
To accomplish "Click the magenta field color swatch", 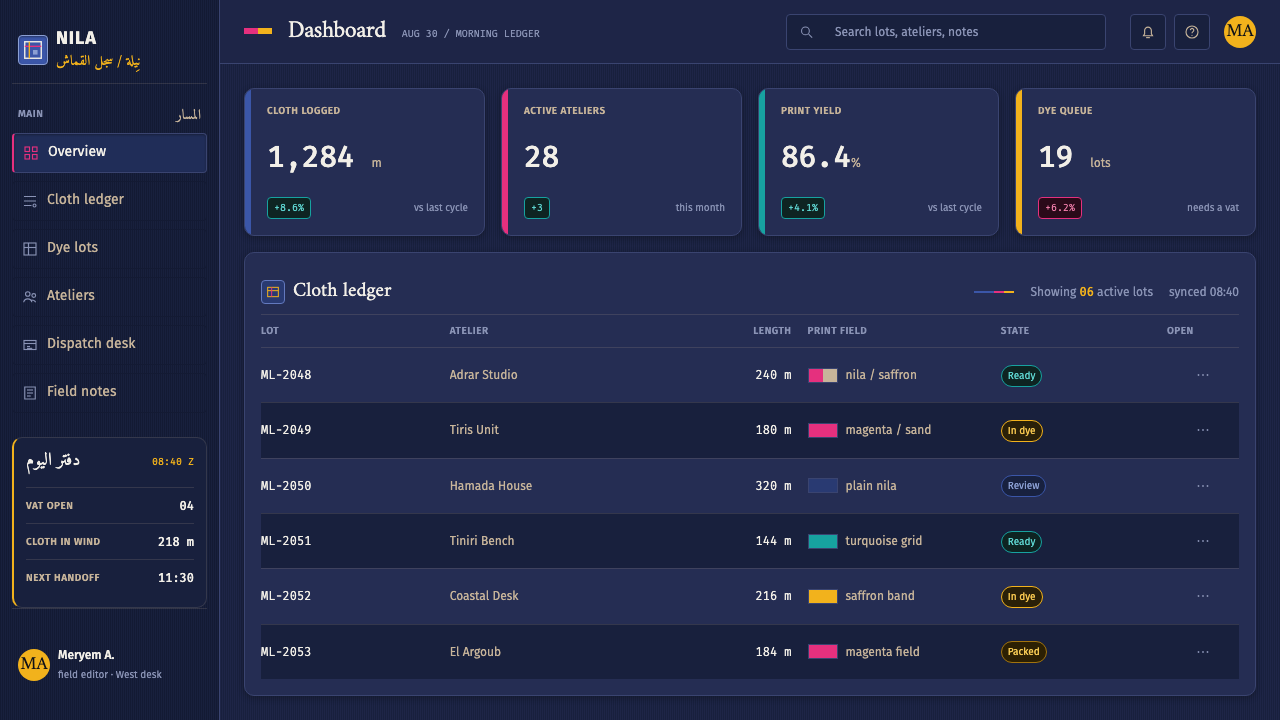I will click(x=823, y=652).
